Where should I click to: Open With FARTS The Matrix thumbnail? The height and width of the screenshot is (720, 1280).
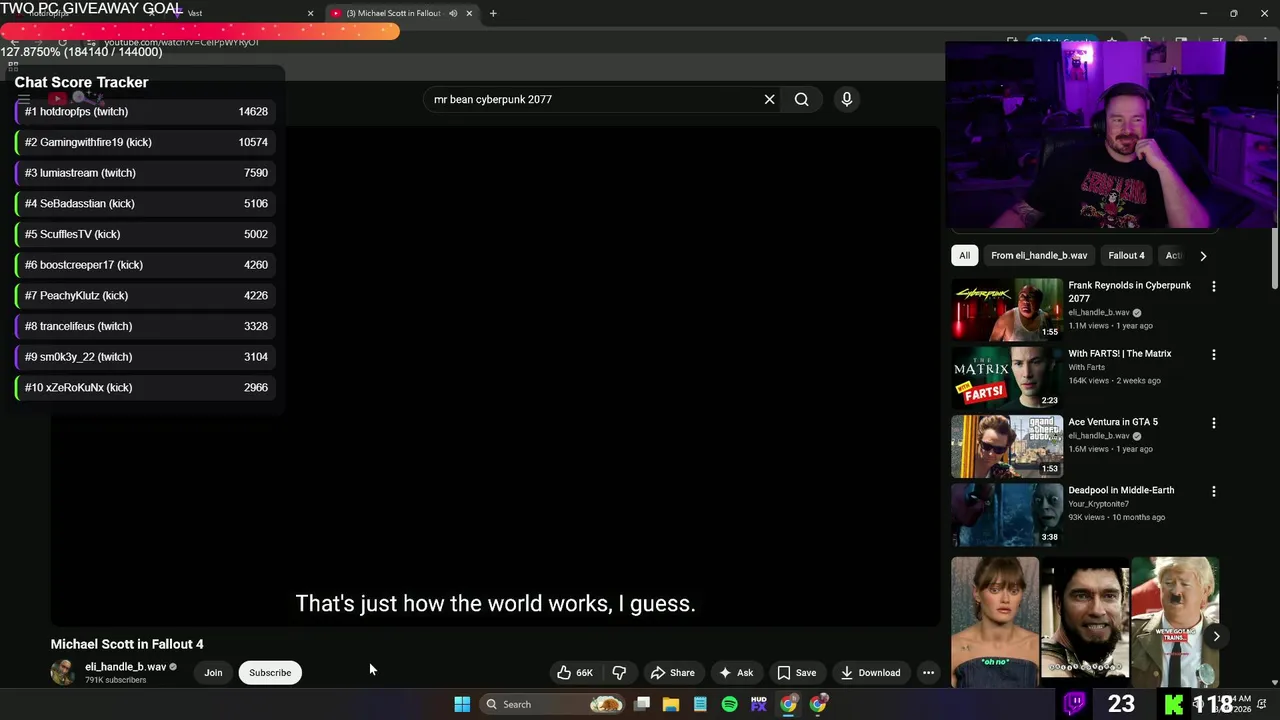coord(1006,377)
